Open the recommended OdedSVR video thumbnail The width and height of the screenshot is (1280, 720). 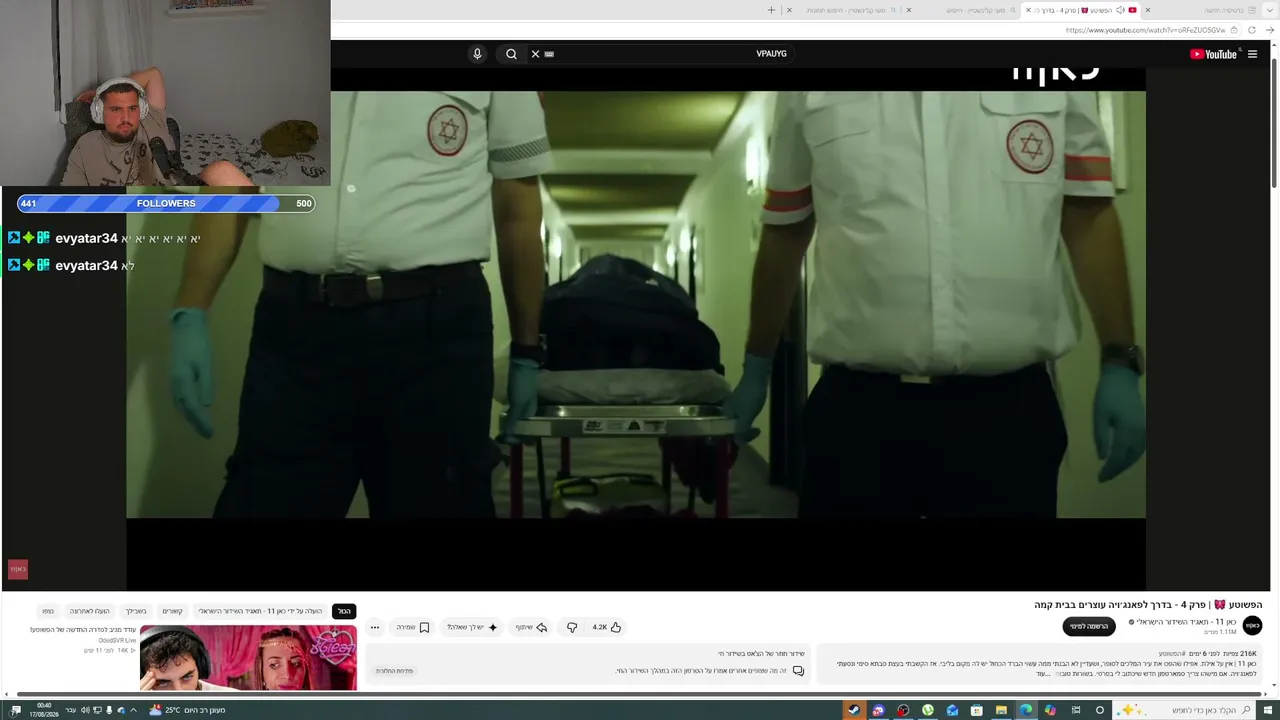(248, 657)
